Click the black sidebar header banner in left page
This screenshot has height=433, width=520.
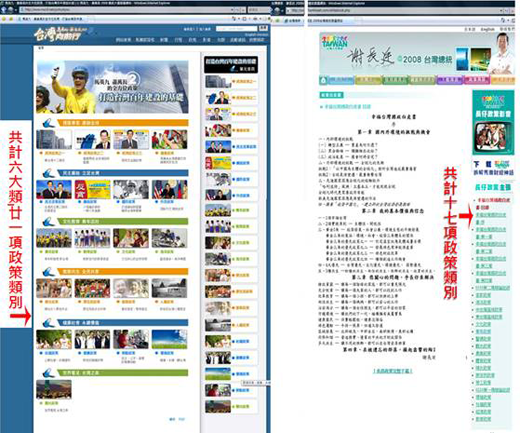click(231, 64)
